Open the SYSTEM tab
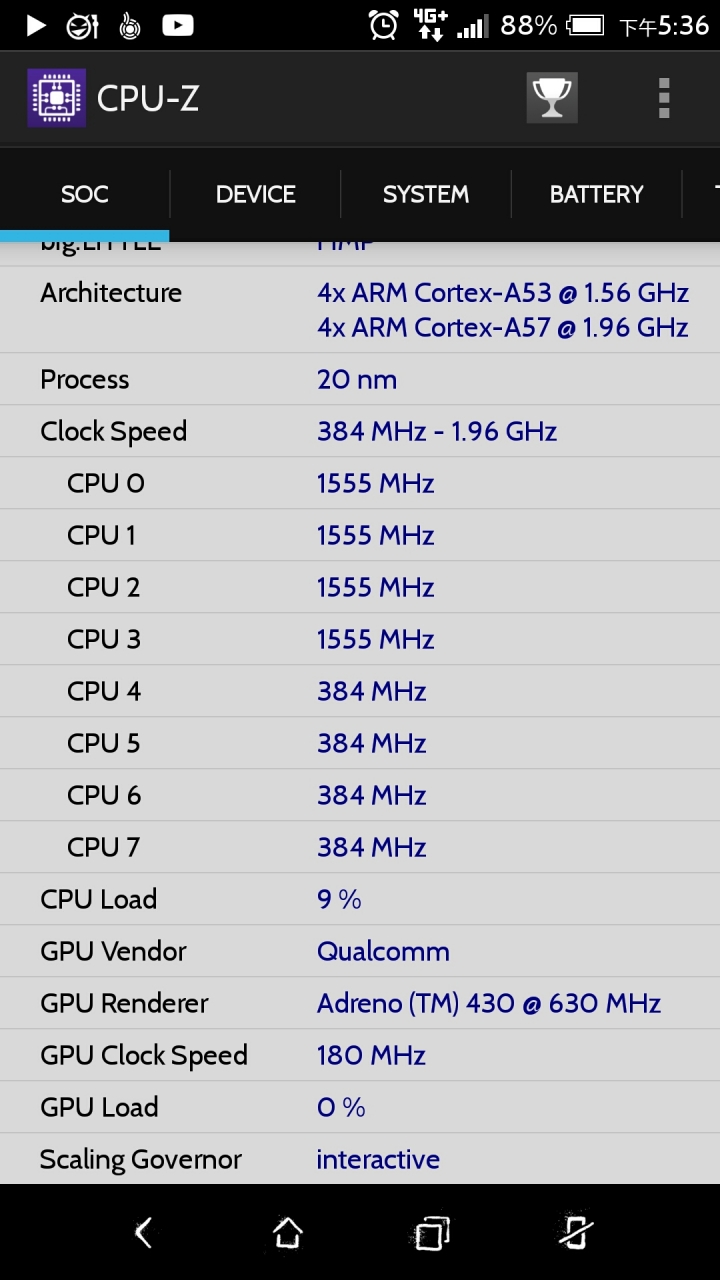 tap(426, 194)
